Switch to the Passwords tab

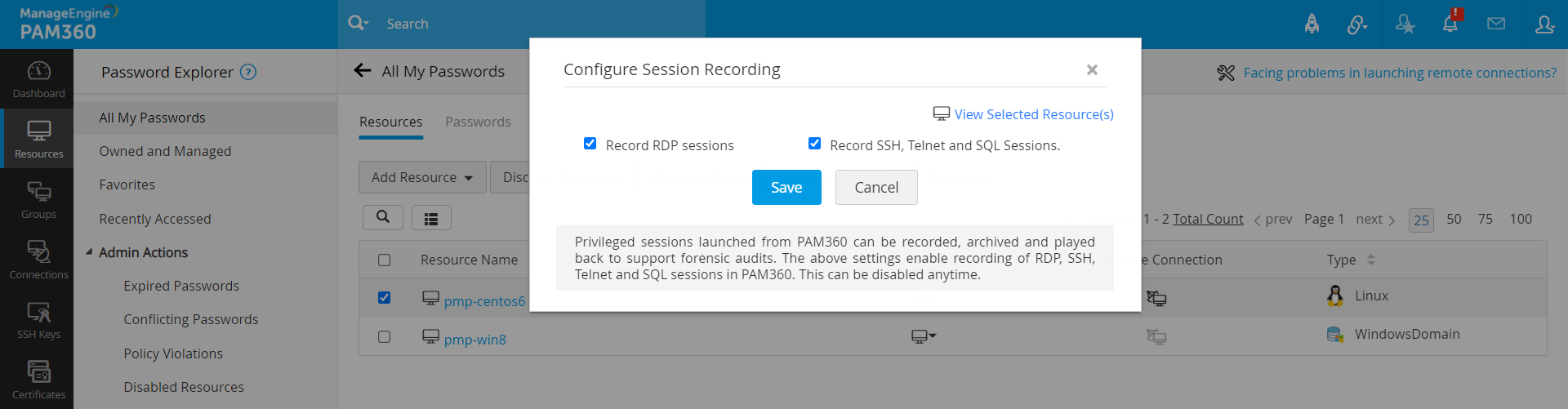[478, 122]
